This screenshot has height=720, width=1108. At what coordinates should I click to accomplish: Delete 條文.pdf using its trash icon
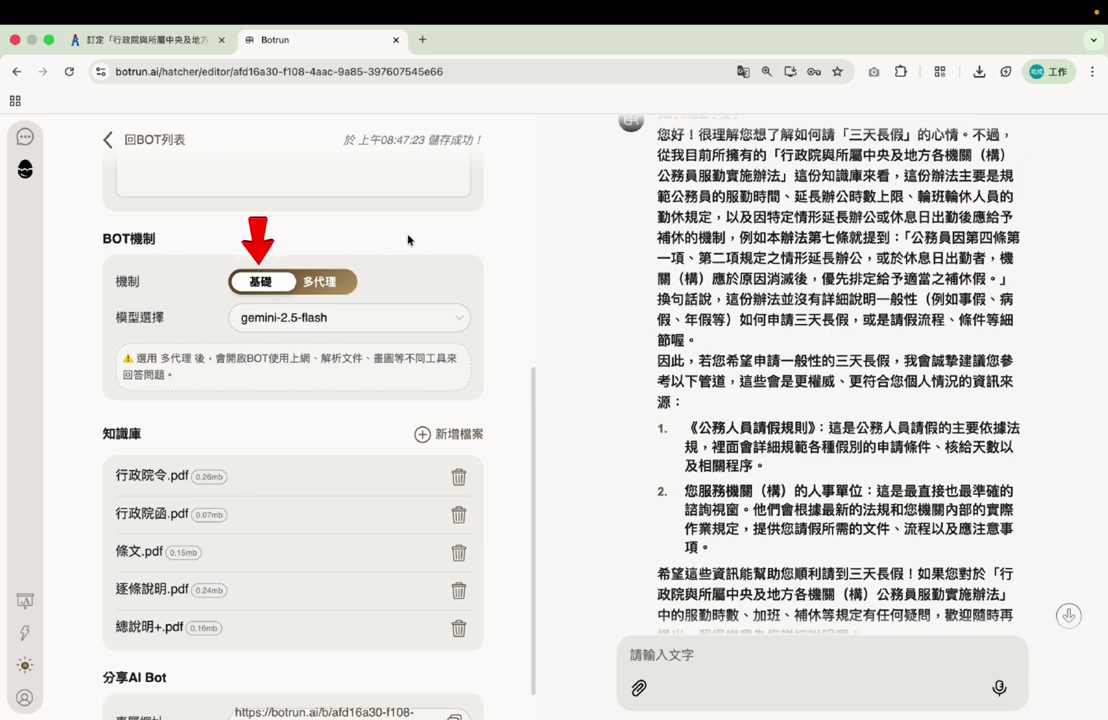point(459,553)
